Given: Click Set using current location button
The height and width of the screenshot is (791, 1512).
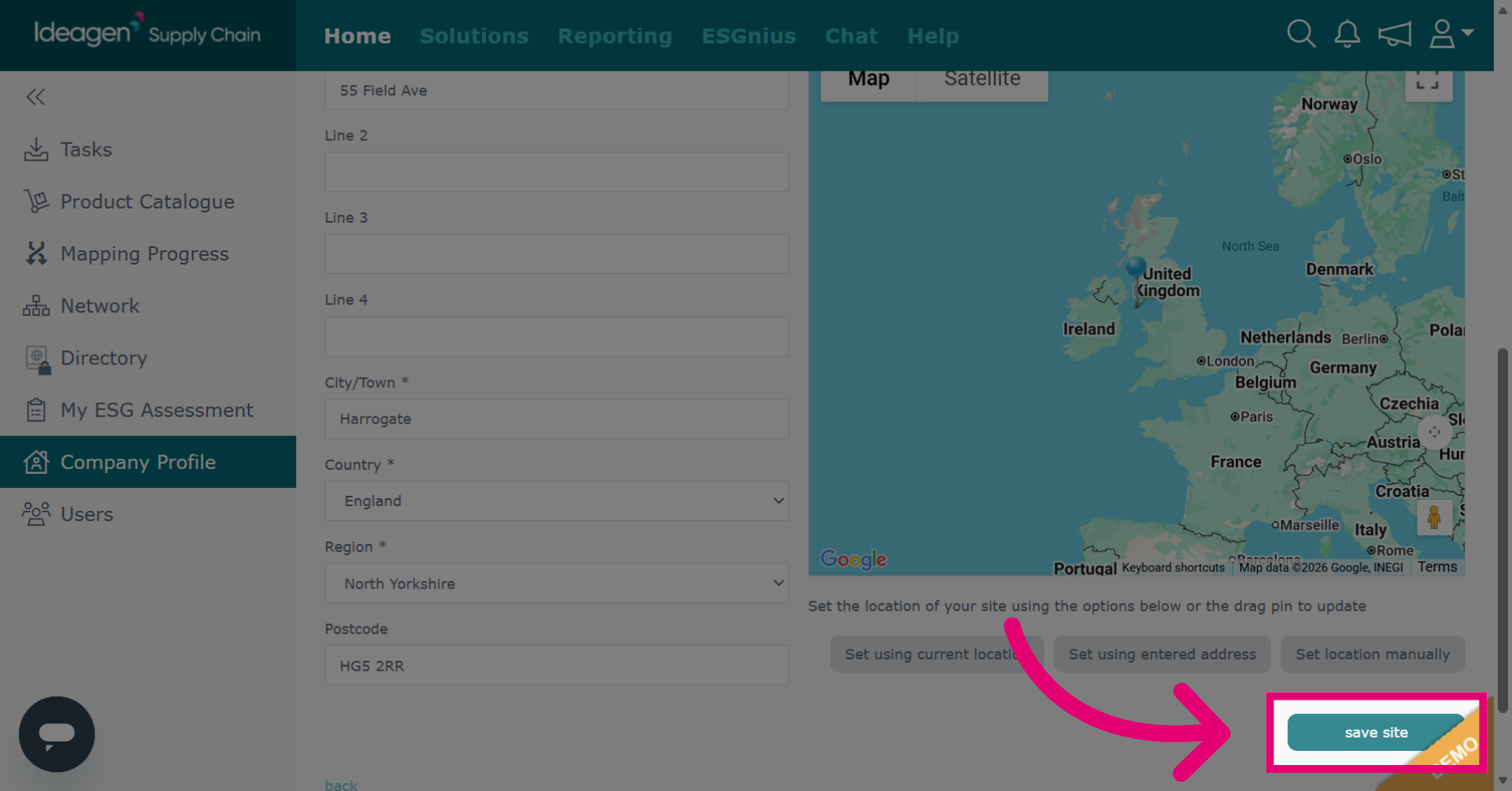Looking at the screenshot, I should 936,654.
